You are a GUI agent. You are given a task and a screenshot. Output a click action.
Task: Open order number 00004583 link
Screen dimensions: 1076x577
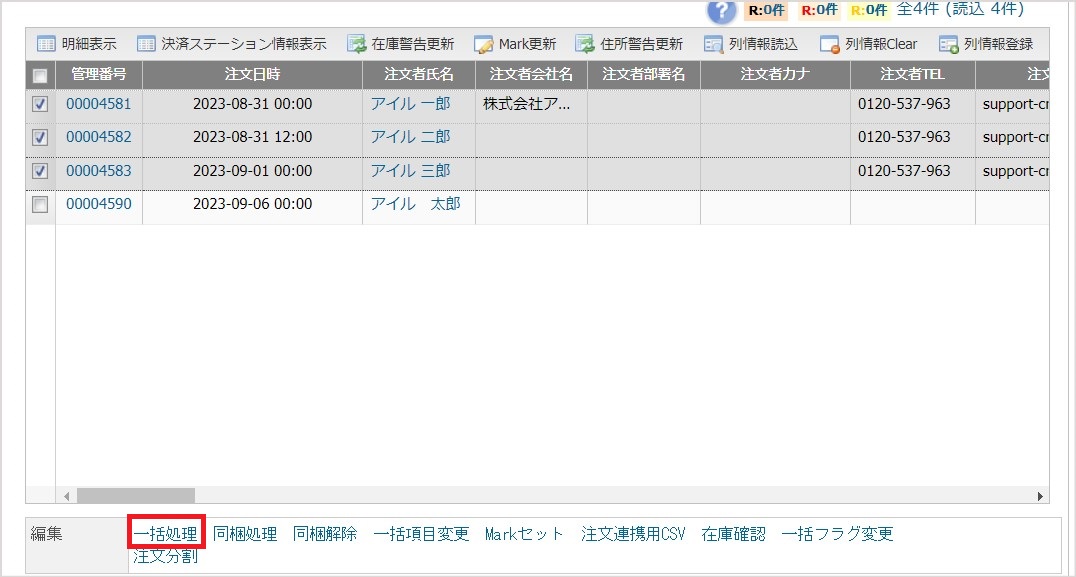(99, 171)
